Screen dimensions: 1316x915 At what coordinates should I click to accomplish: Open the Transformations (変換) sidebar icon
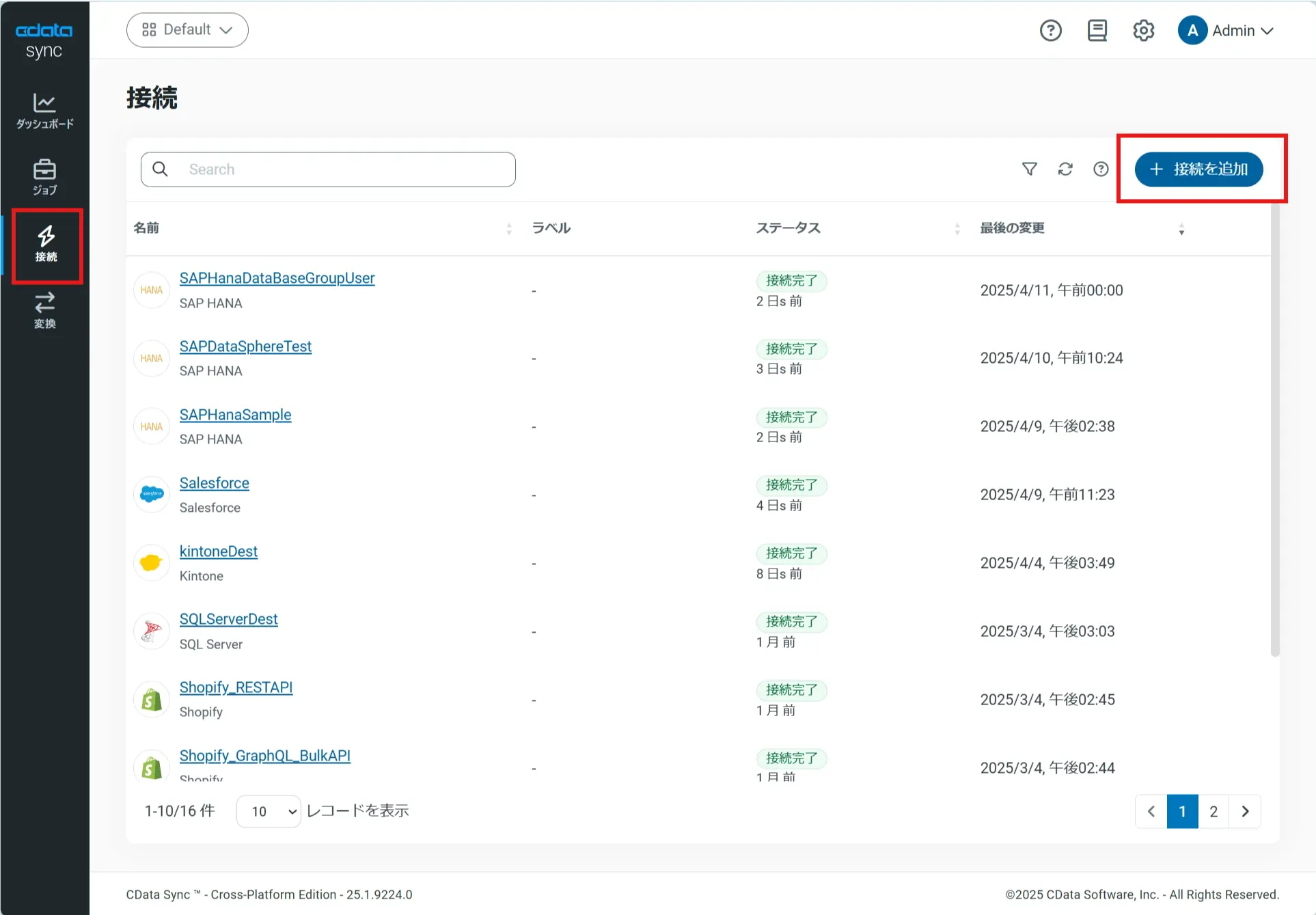coord(44,310)
